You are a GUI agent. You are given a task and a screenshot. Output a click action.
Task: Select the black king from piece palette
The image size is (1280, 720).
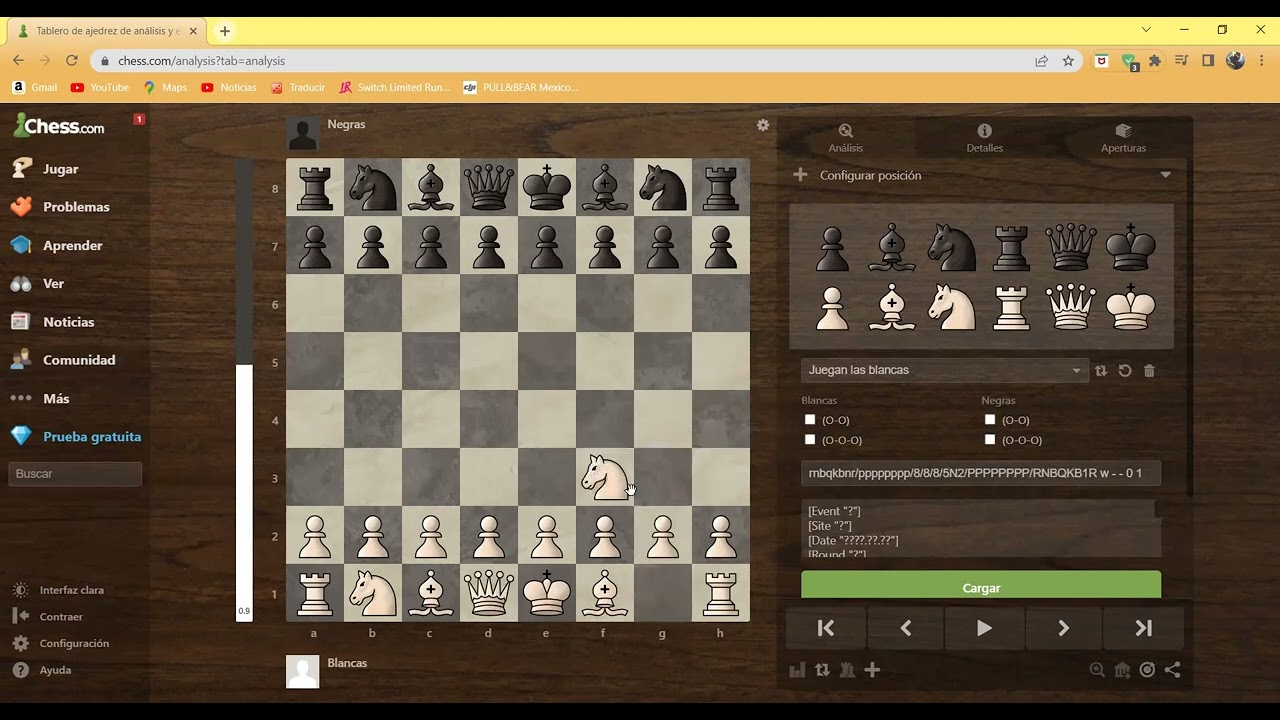[1130, 248]
